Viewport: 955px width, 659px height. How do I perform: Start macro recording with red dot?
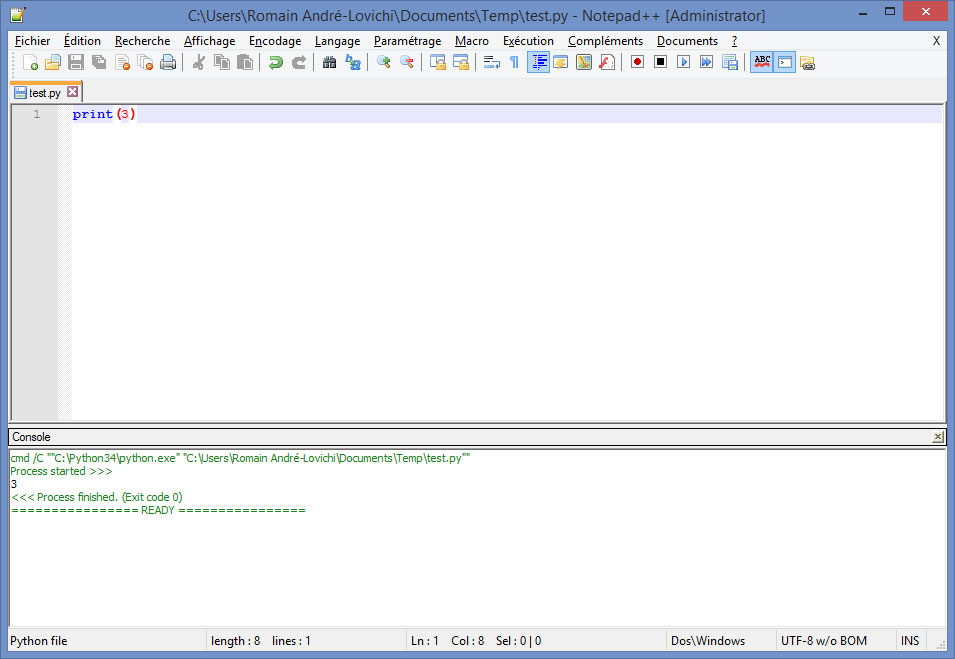coord(637,62)
